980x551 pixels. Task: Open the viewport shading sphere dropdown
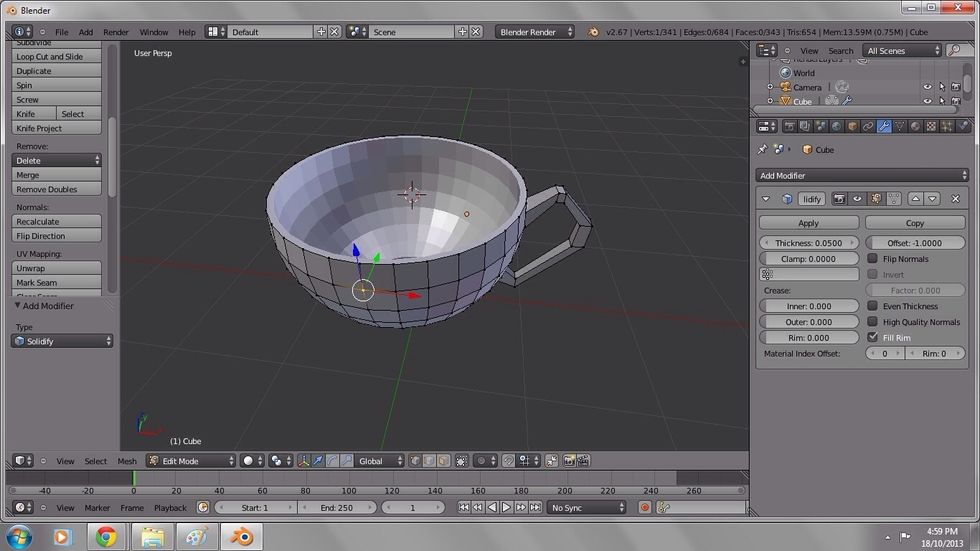point(252,461)
